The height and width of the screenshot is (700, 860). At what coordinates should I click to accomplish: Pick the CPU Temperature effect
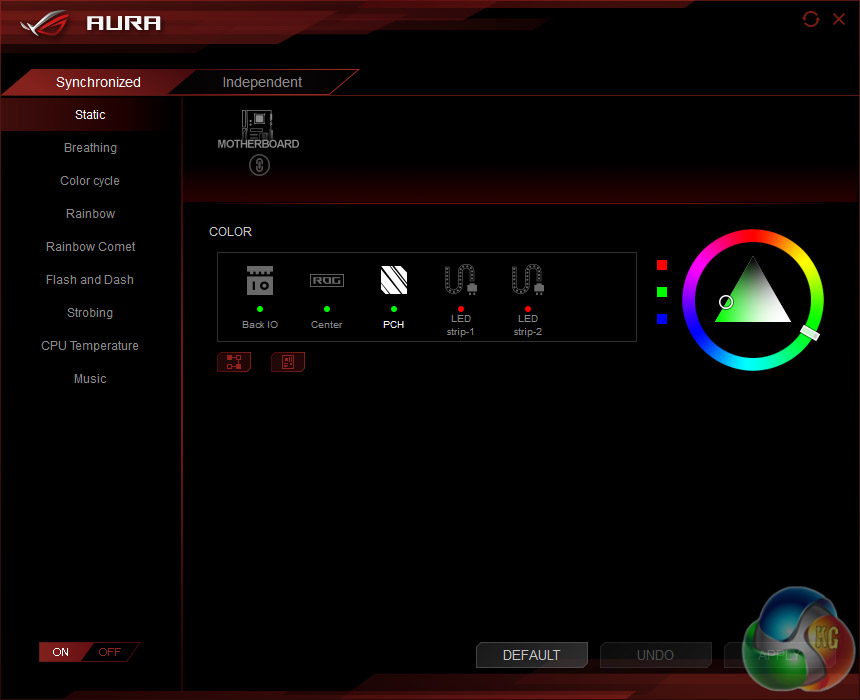click(x=90, y=346)
